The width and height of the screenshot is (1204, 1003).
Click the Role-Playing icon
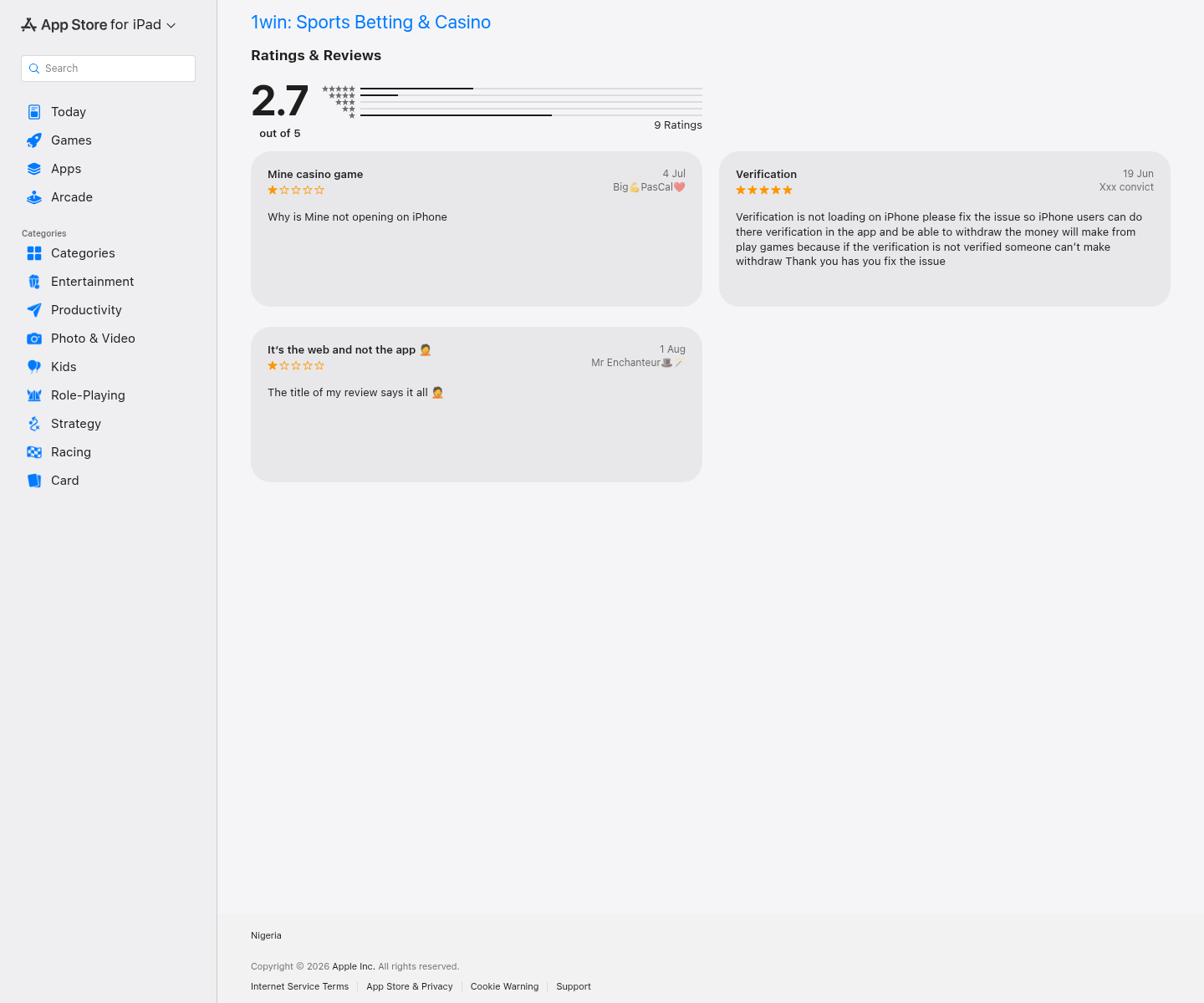coord(34,395)
